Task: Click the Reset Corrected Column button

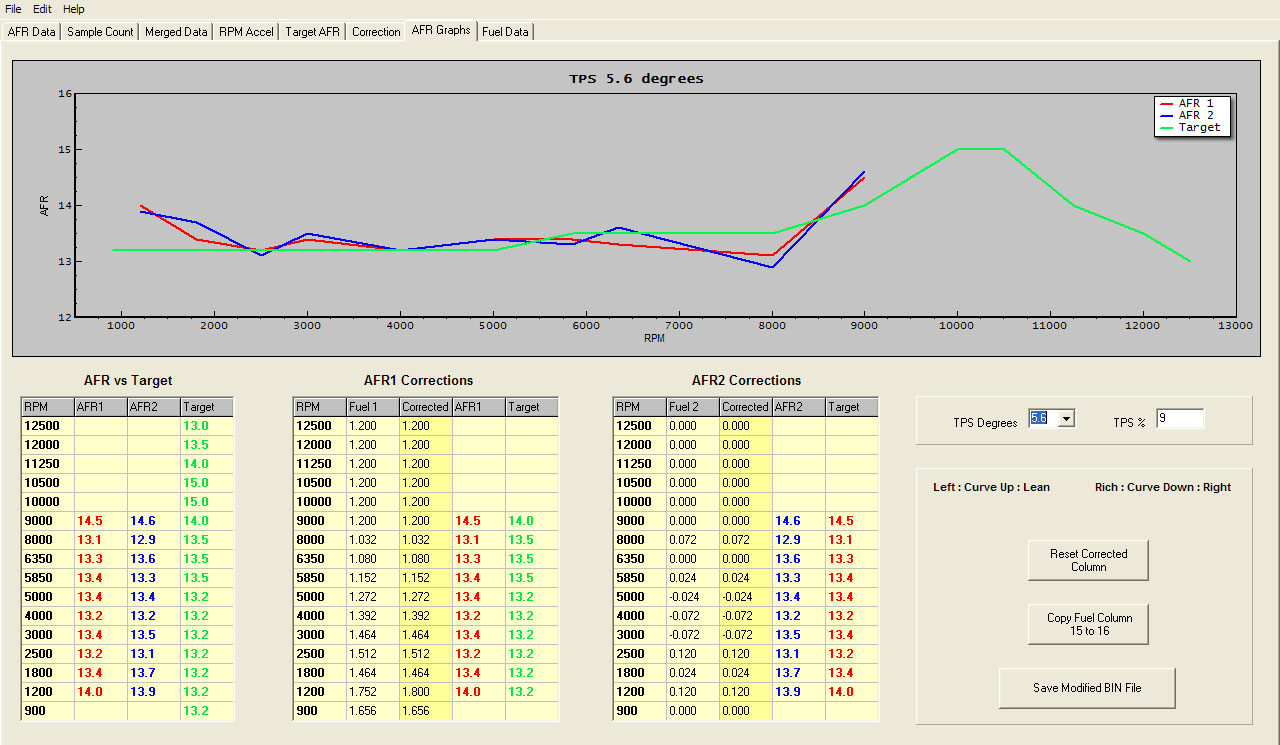Action: (1087, 560)
